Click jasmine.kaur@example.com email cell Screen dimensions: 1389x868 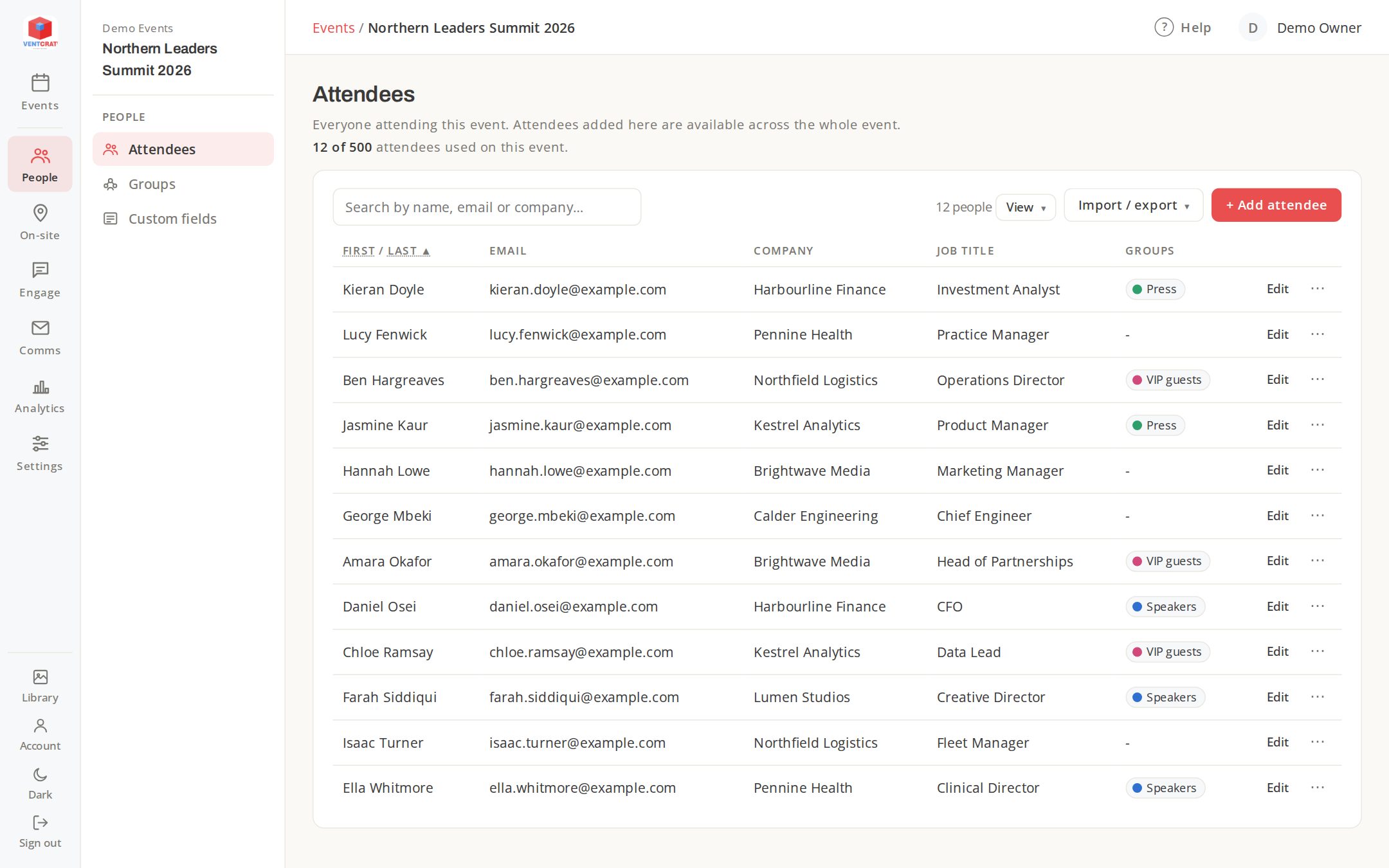(x=580, y=425)
